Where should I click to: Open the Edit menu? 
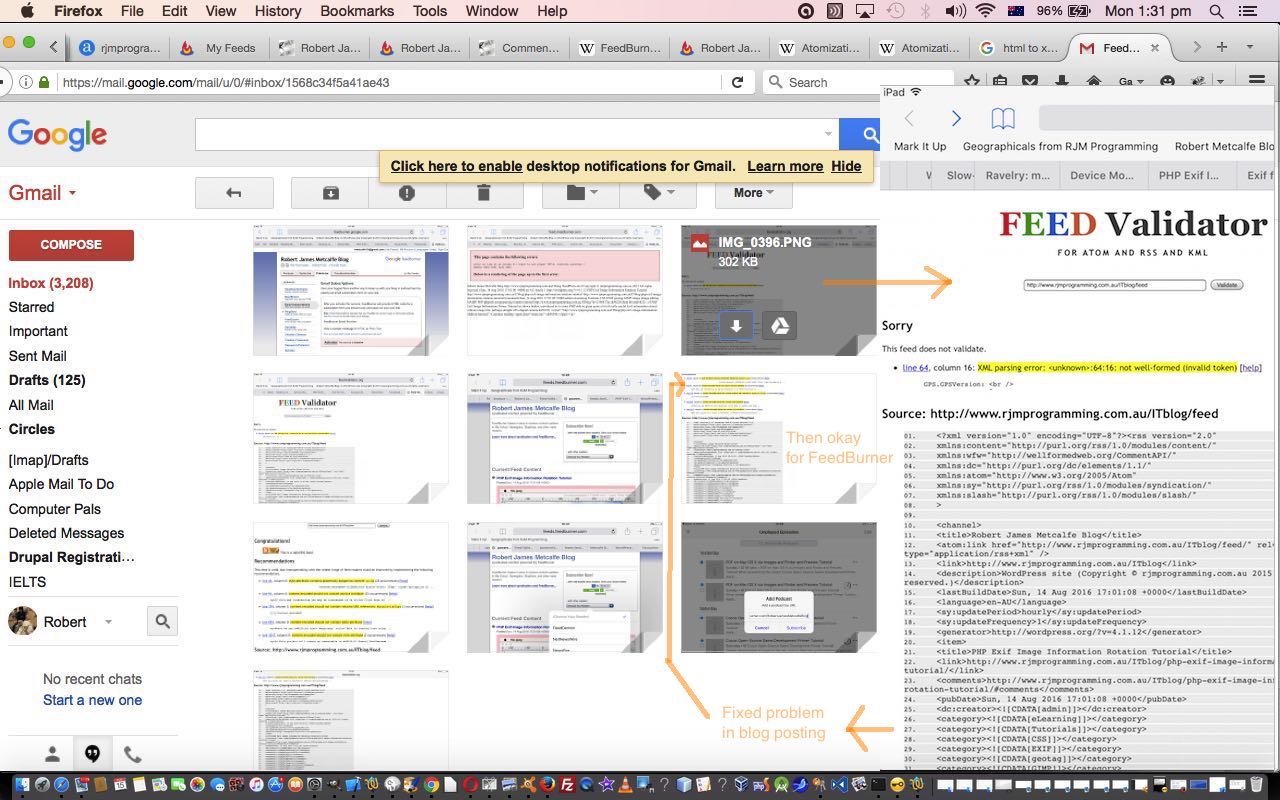tap(174, 11)
